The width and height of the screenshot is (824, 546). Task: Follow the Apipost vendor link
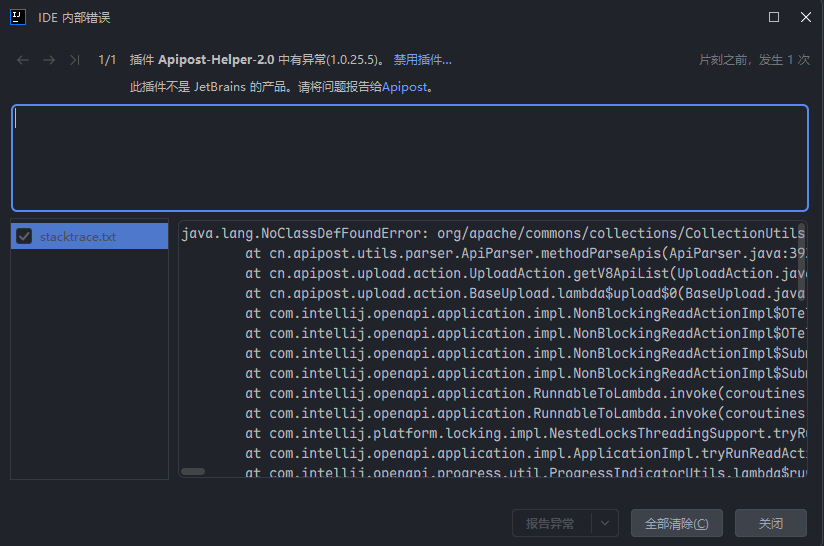[404, 87]
